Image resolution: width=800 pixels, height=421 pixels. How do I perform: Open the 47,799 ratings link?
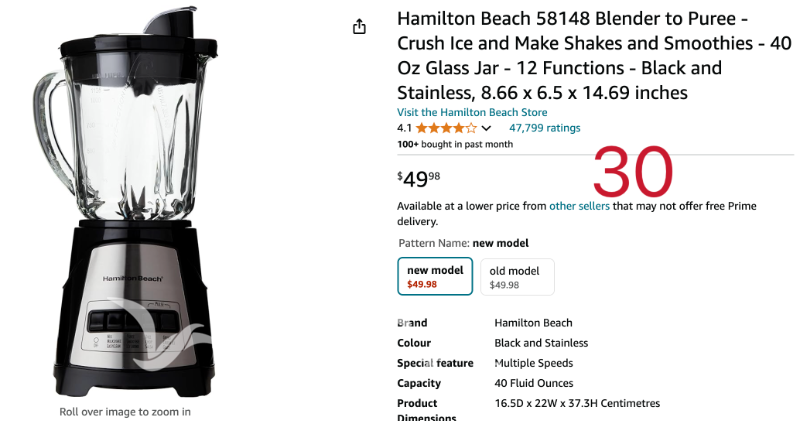pos(544,128)
